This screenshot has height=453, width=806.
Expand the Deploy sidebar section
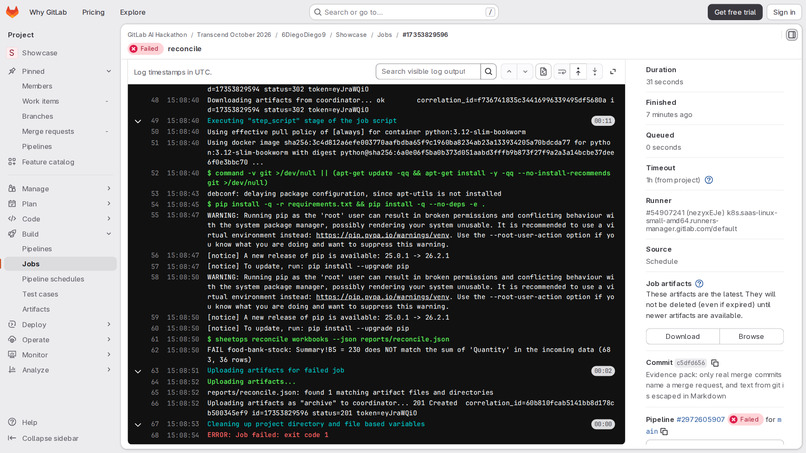59,324
